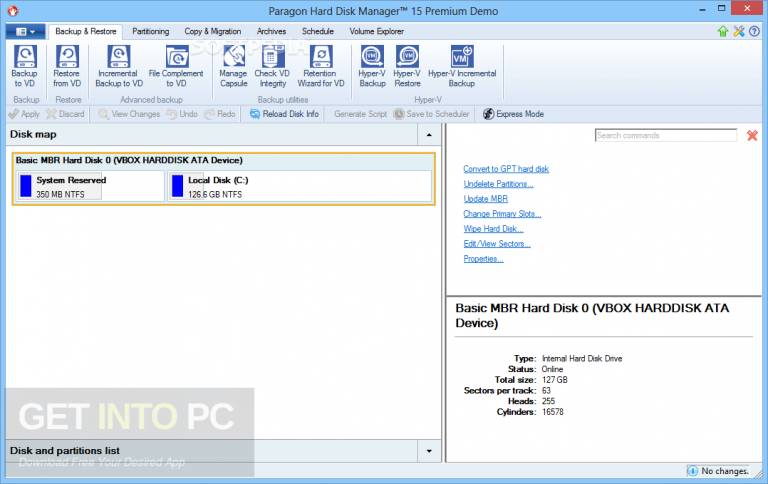Click Edit/View Sectors link
This screenshot has width=768, height=484.
[497, 244]
